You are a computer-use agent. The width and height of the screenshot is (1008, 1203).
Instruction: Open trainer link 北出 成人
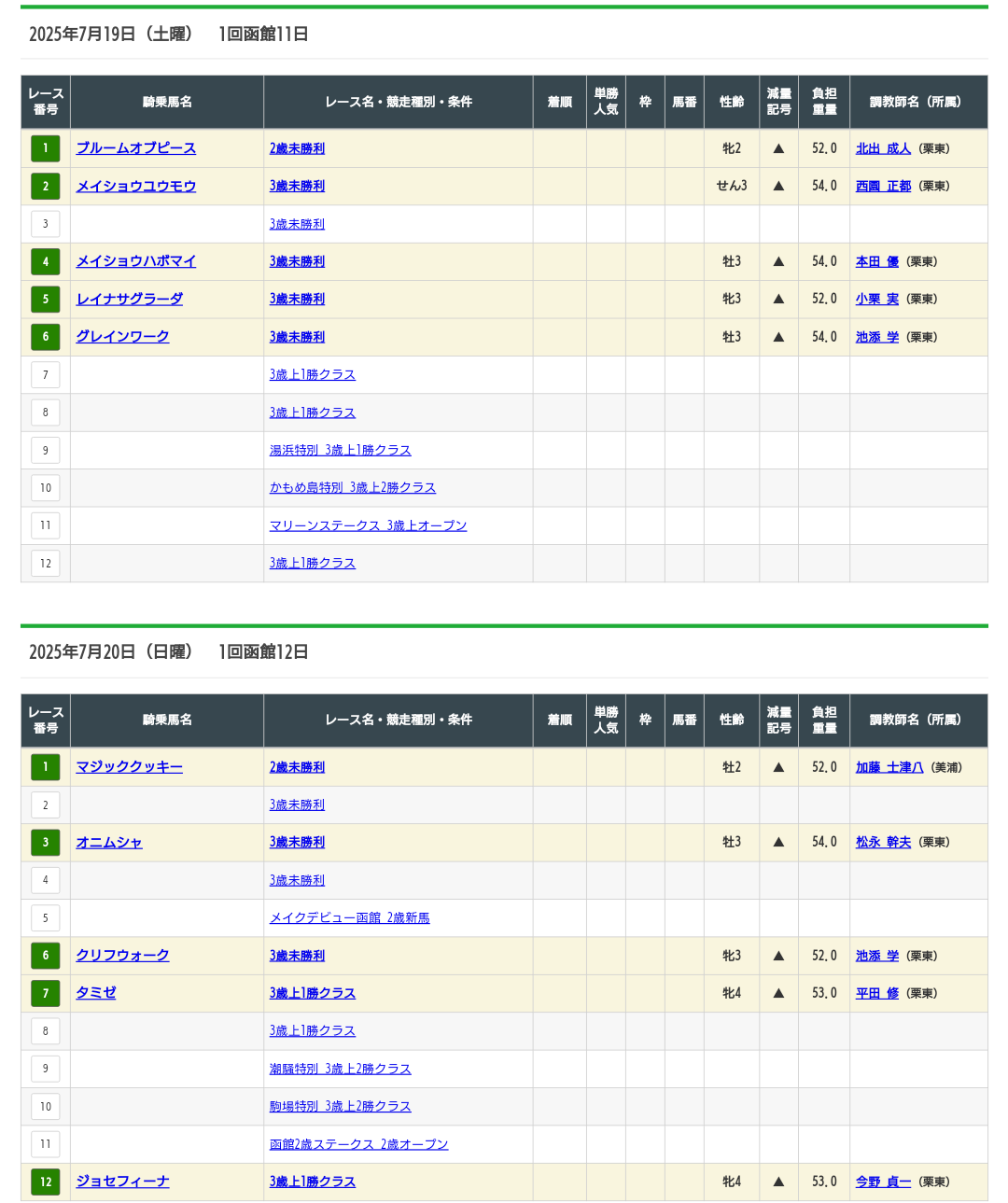883,148
